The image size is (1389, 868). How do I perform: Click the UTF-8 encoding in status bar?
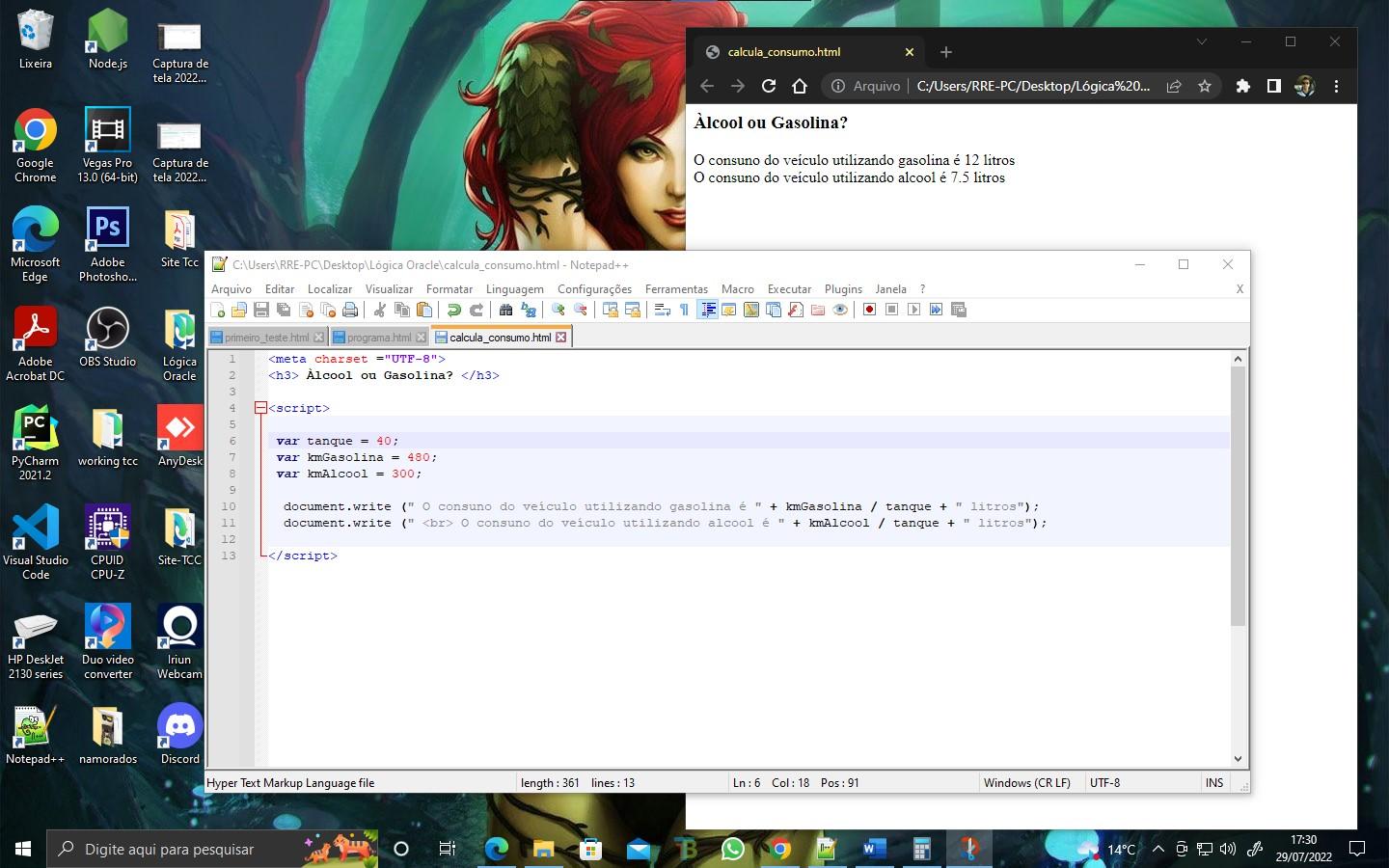(1105, 783)
